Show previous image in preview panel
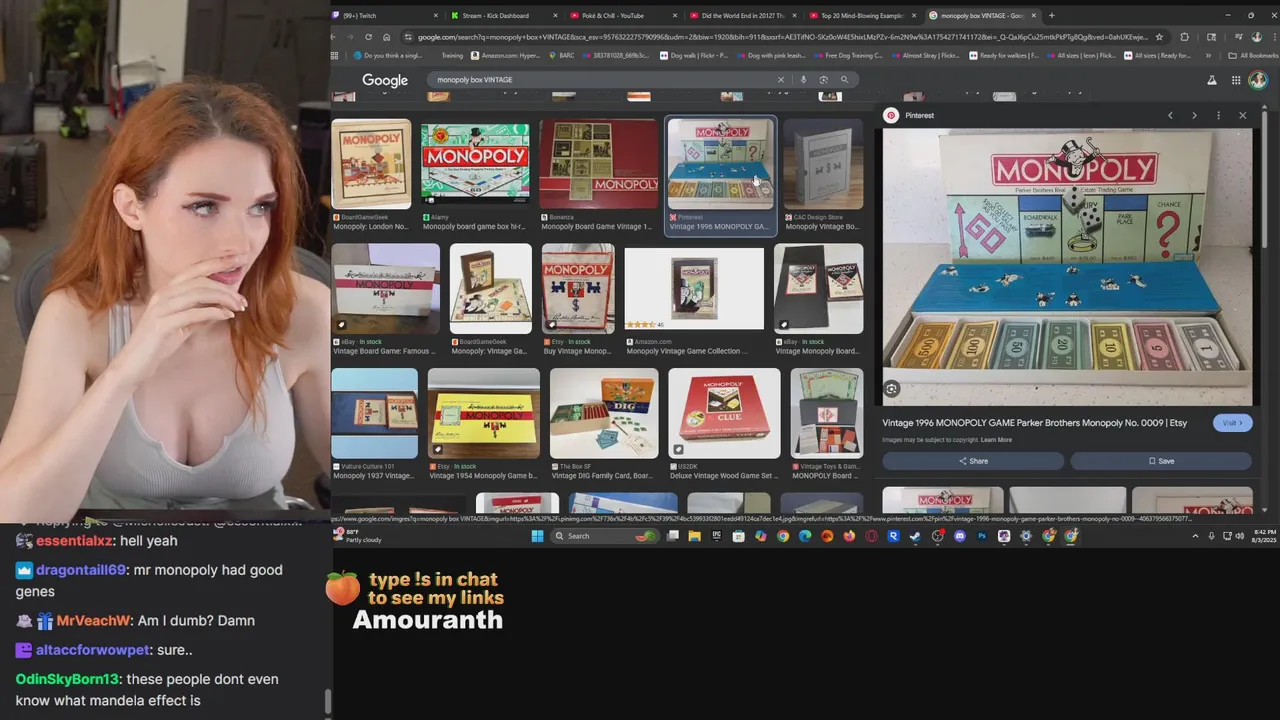This screenshot has width=1280, height=720. click(x=1170, y=116)
